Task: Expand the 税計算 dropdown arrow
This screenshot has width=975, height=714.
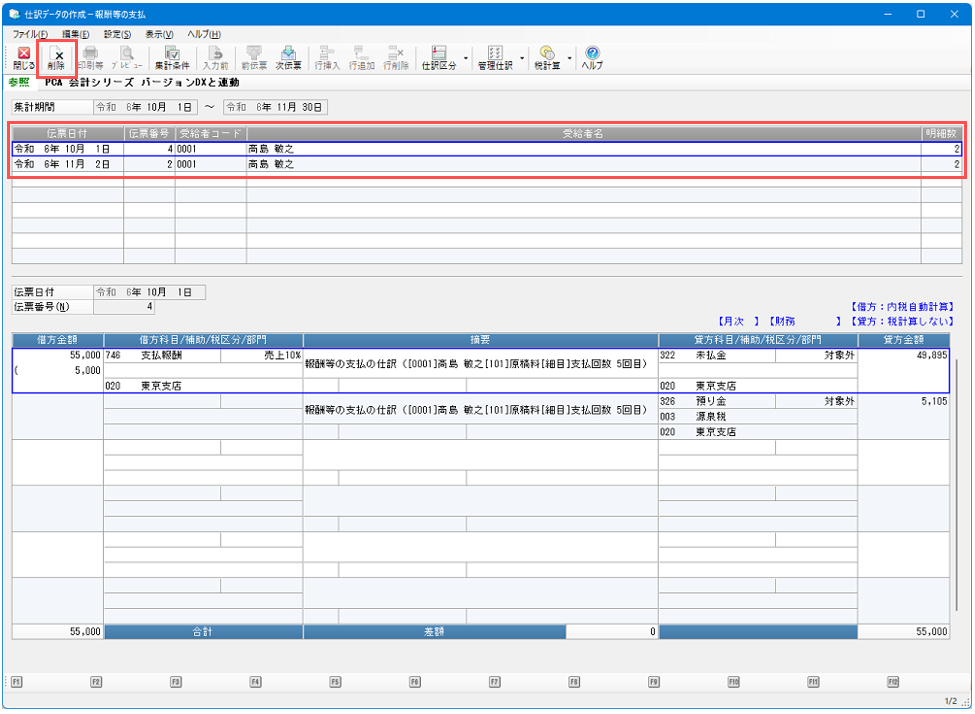Action: tap(569, 58)
